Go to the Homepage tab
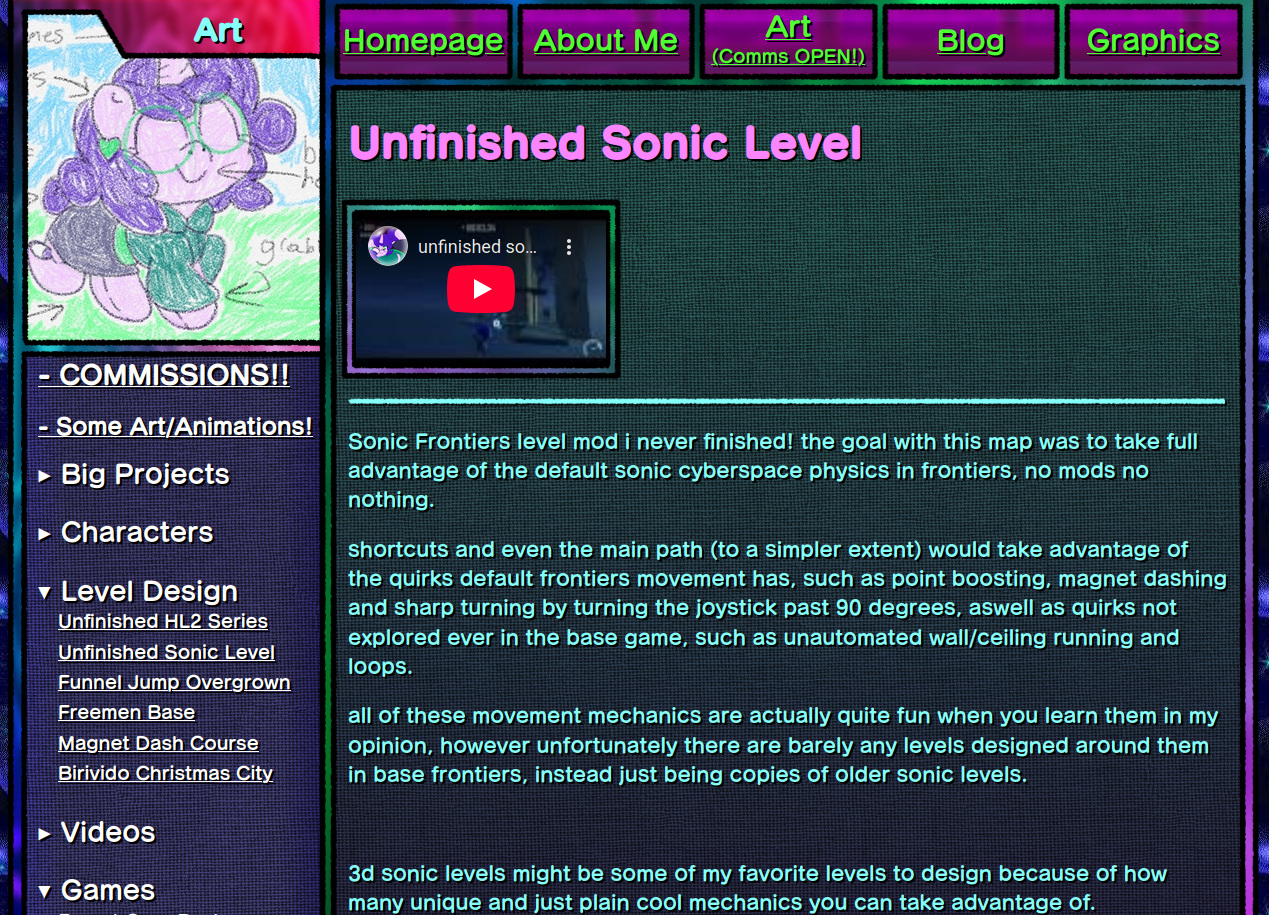 (423, 41)
